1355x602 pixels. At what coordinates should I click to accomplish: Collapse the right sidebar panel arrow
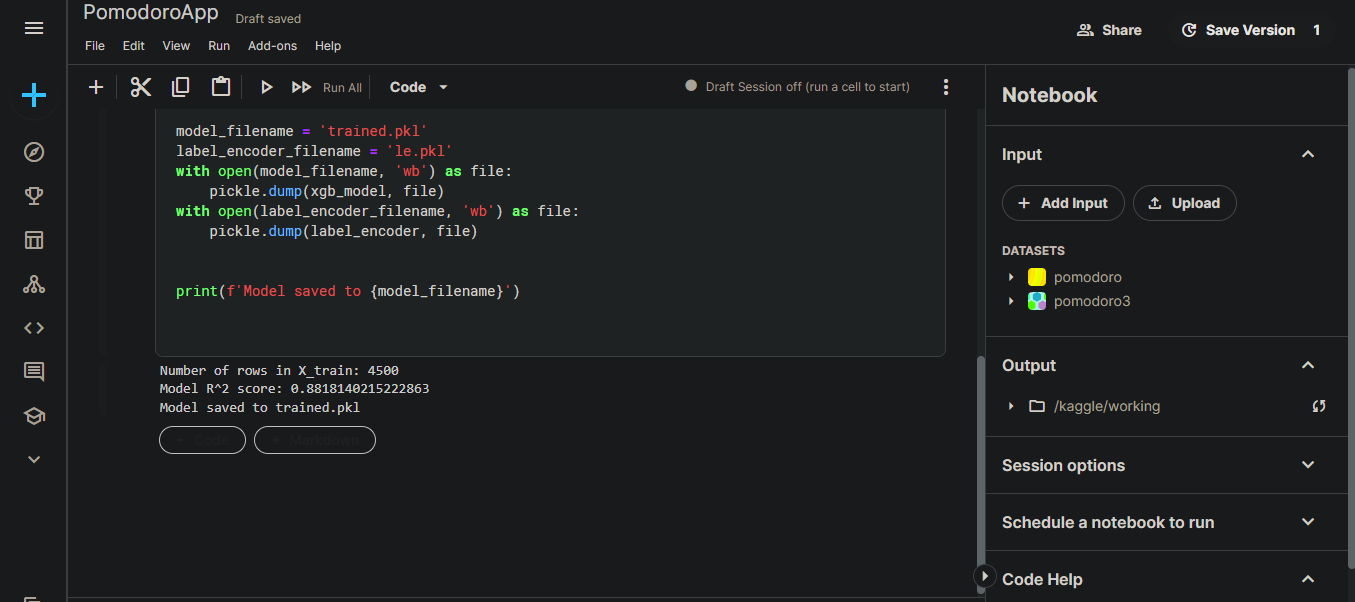[x=985, y=576]
